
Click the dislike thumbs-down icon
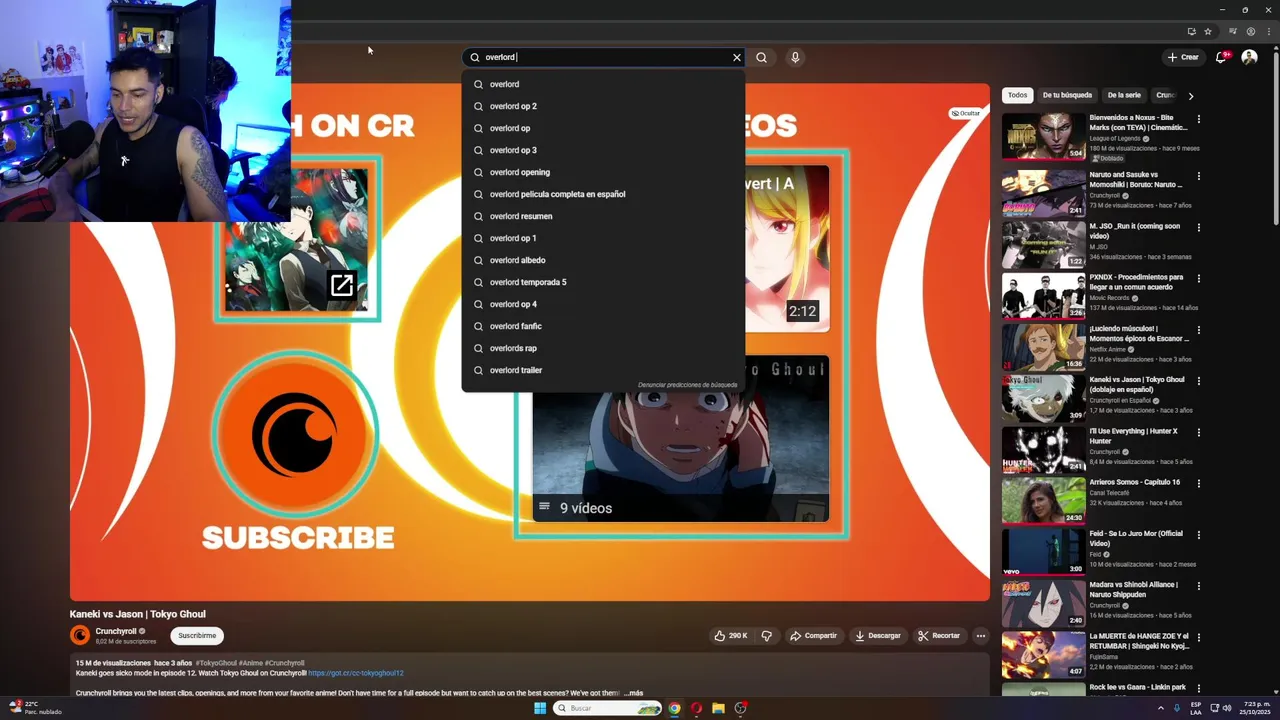(767, 636)
